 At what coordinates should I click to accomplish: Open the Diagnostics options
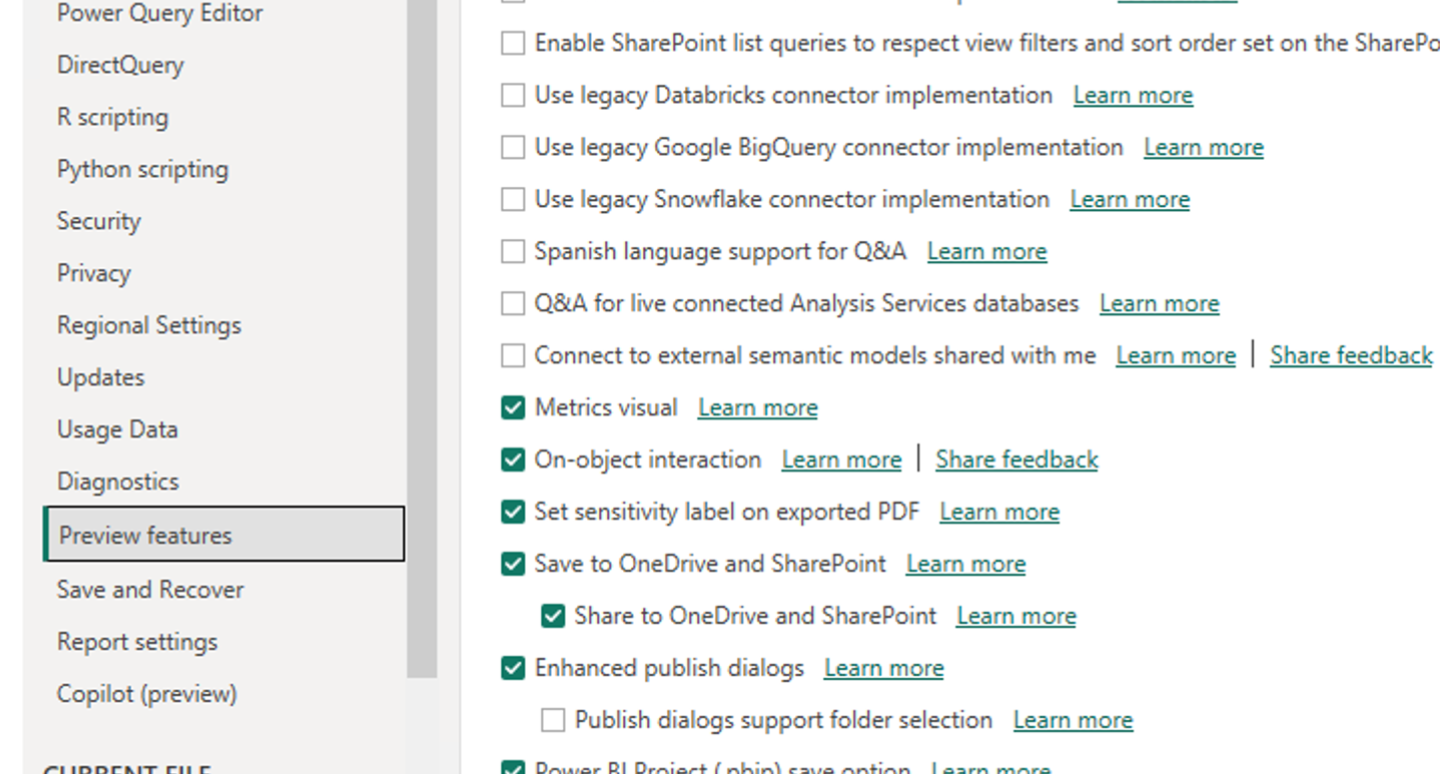[118, 481]
